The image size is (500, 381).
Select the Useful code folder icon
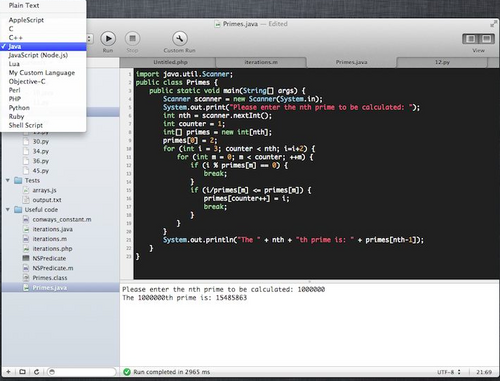(x=18, y=210)
